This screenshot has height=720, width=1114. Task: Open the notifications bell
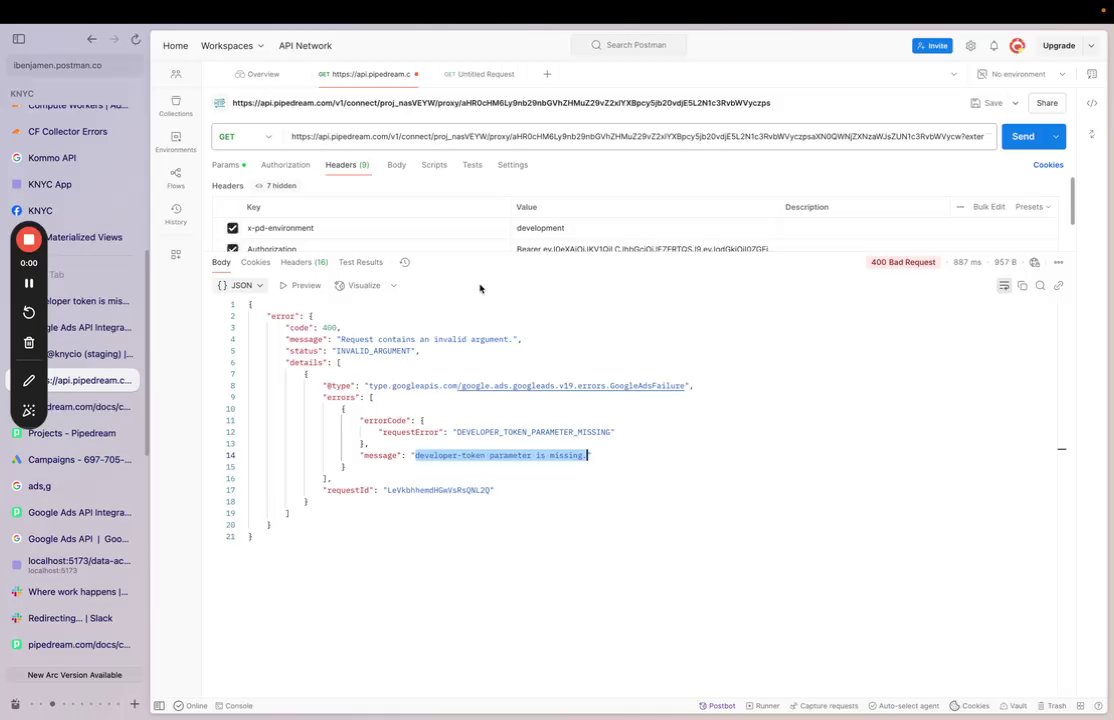[994, 45]
